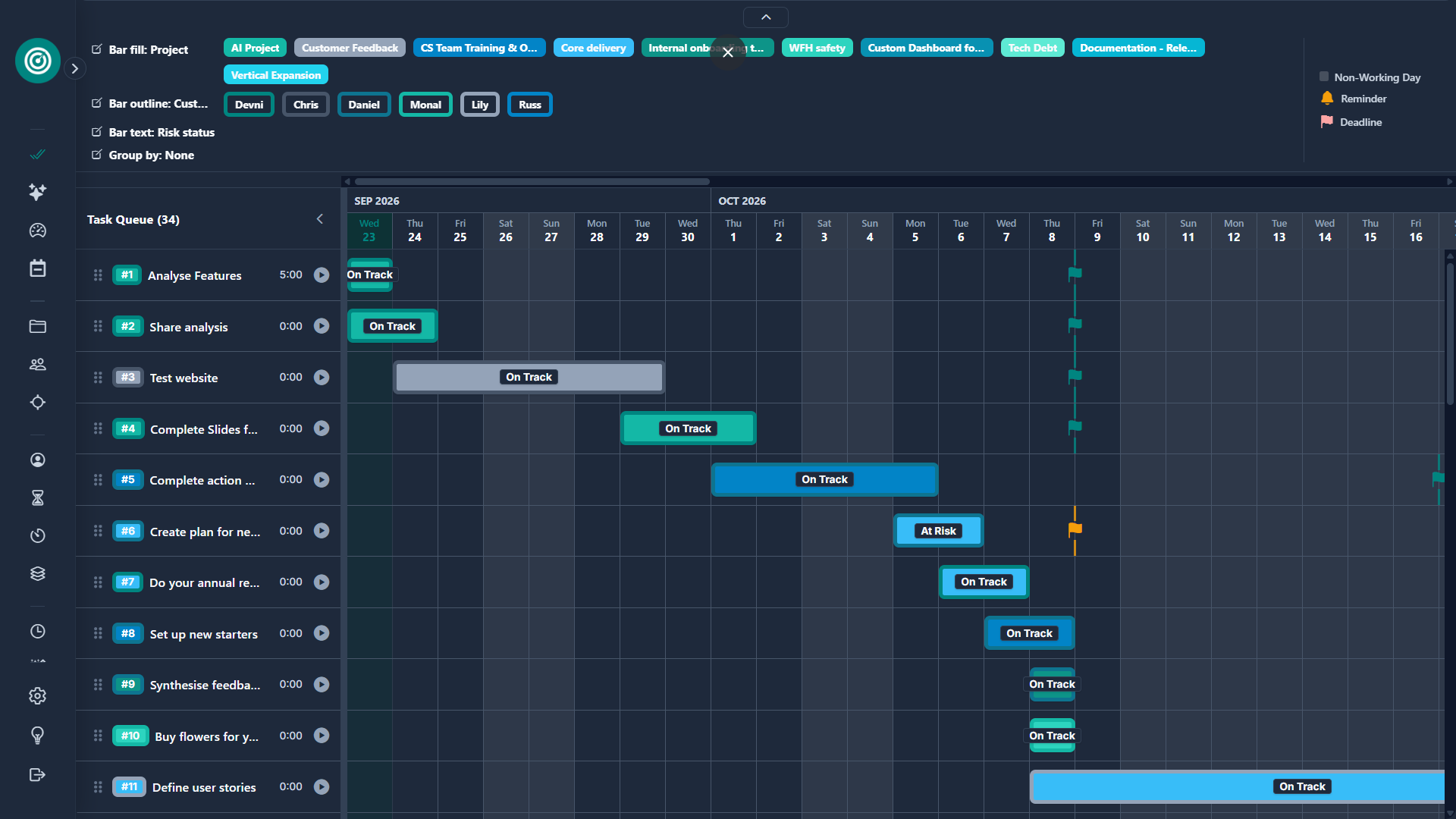This screenshot has height=819, width=1456.
Task: Open the folder projects icon in sidebar
Action: click(37, 326)
